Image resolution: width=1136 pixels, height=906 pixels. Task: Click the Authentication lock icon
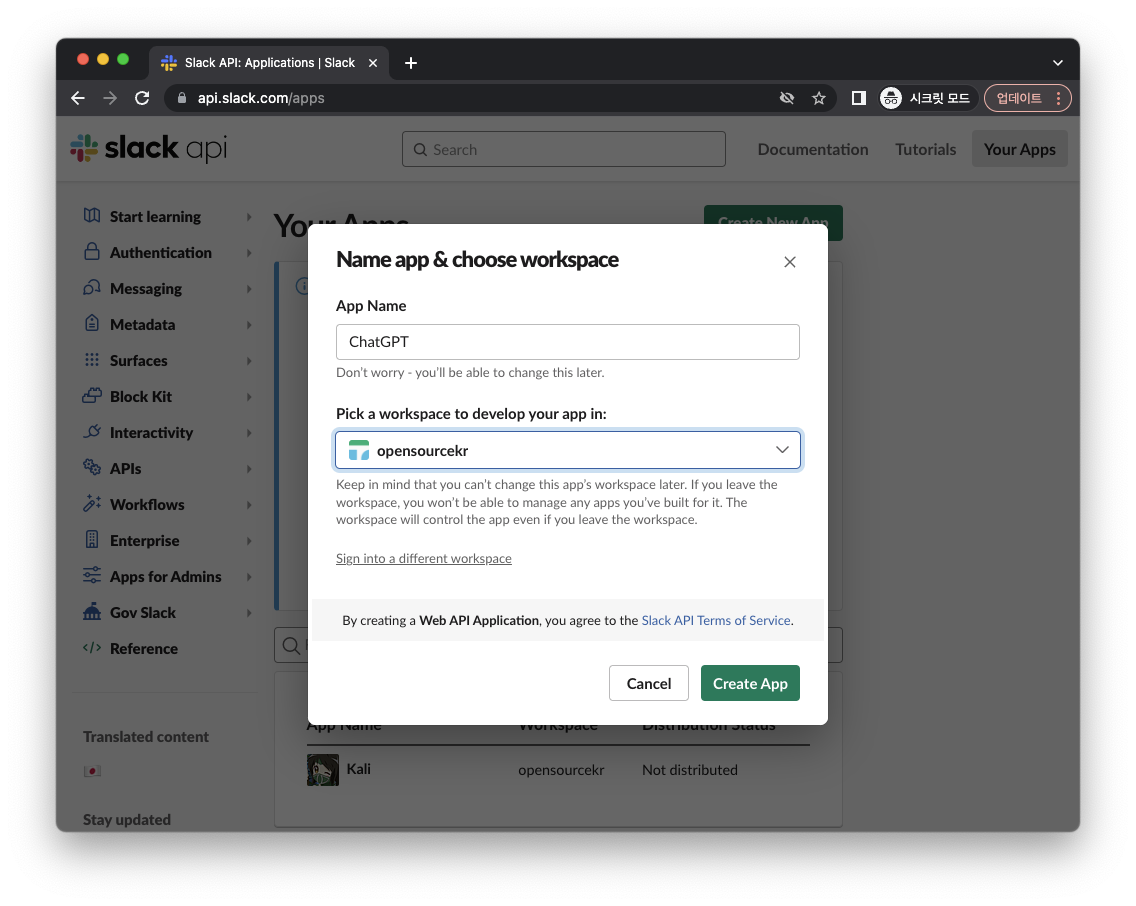92,251
